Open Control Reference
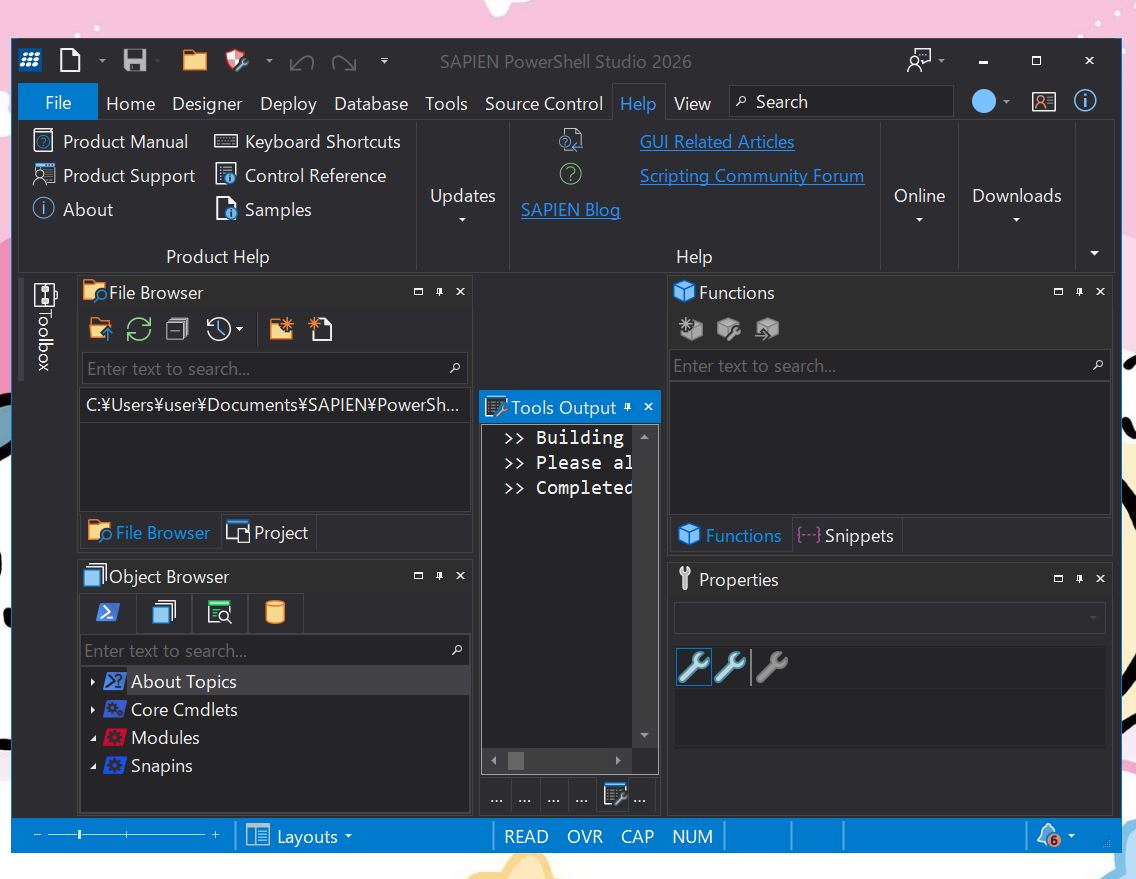 301,175
